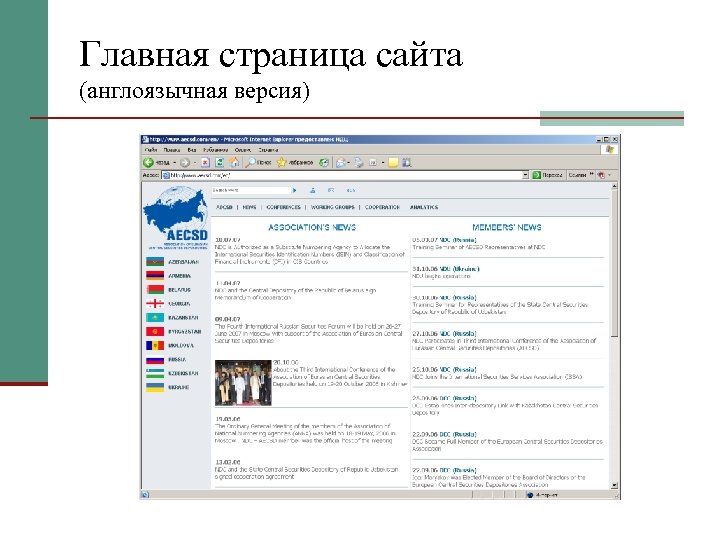
Task: Click the KYRGYZSTAN country link
Action: (x=185, y=332)
